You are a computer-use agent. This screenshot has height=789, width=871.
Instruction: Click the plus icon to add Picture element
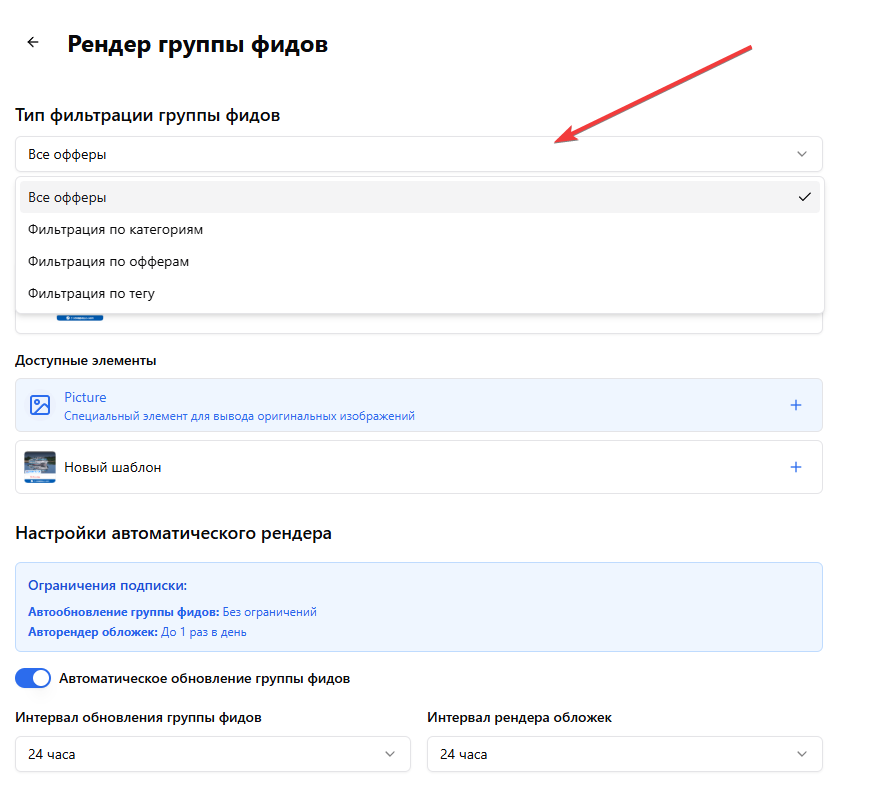[796, 404]
